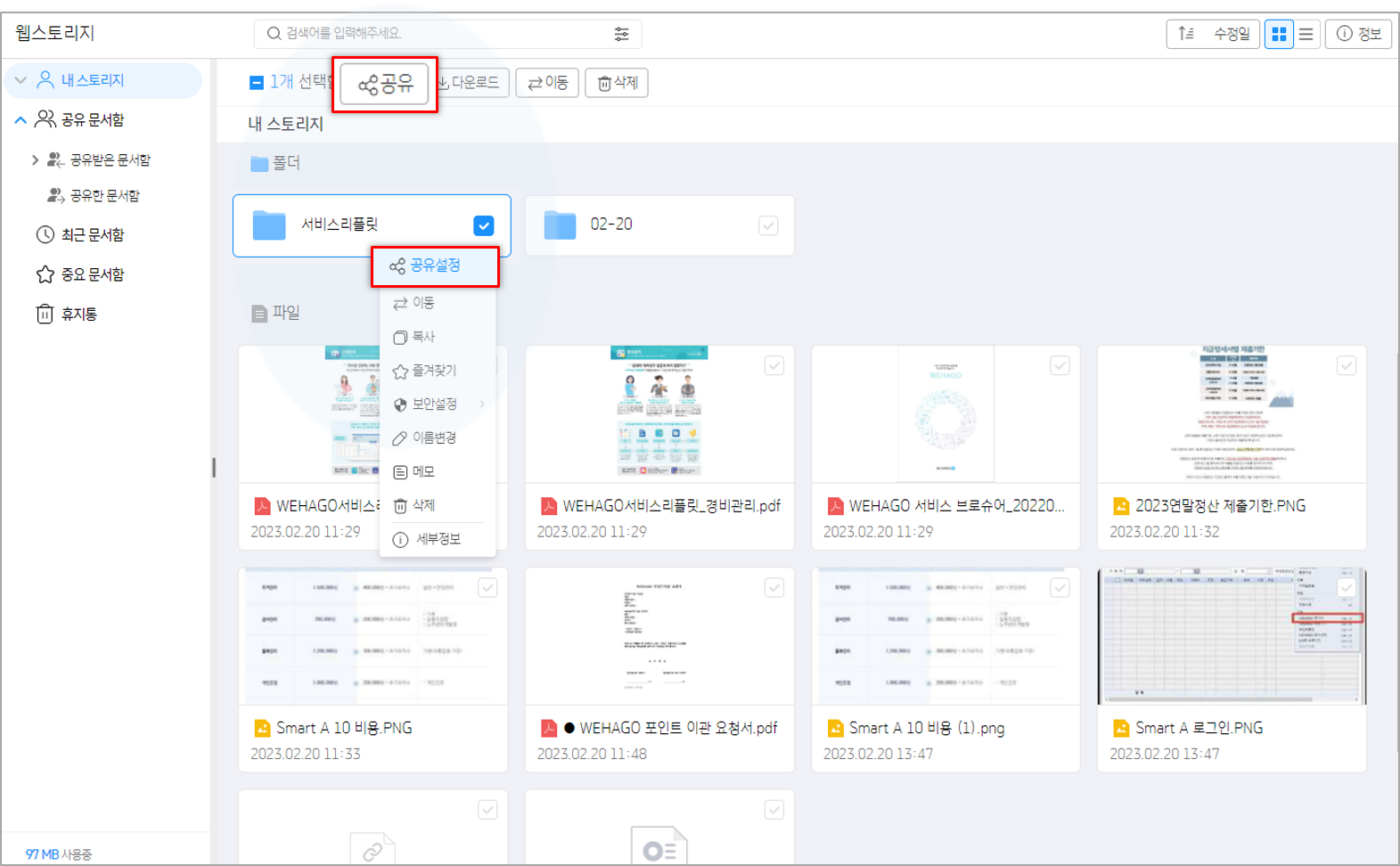1400x866 pixels.
Task: Click the 공유 문서함 people icon
Action: [x=45, y=119]
